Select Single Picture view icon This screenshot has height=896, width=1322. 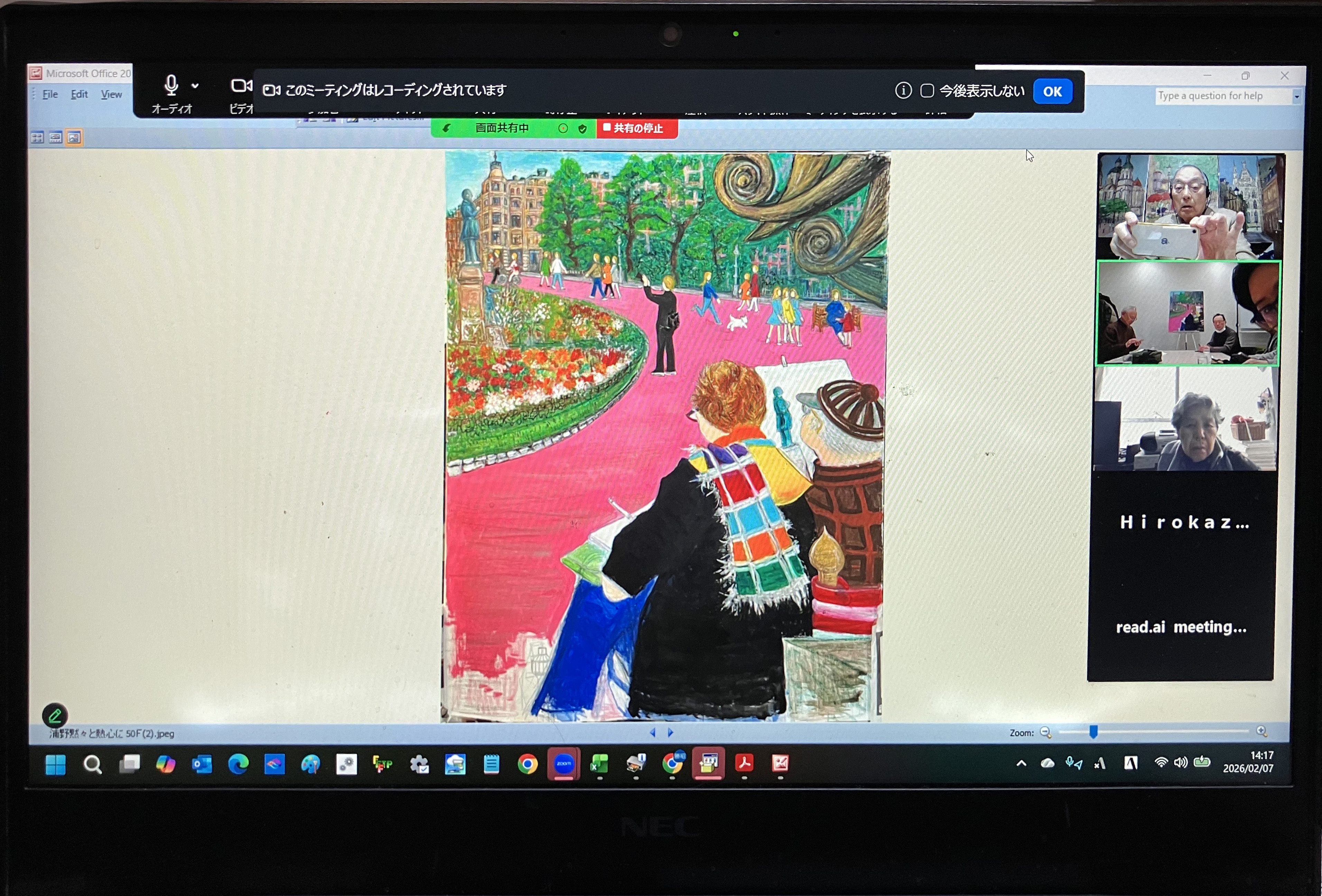(x=74, y=138)
